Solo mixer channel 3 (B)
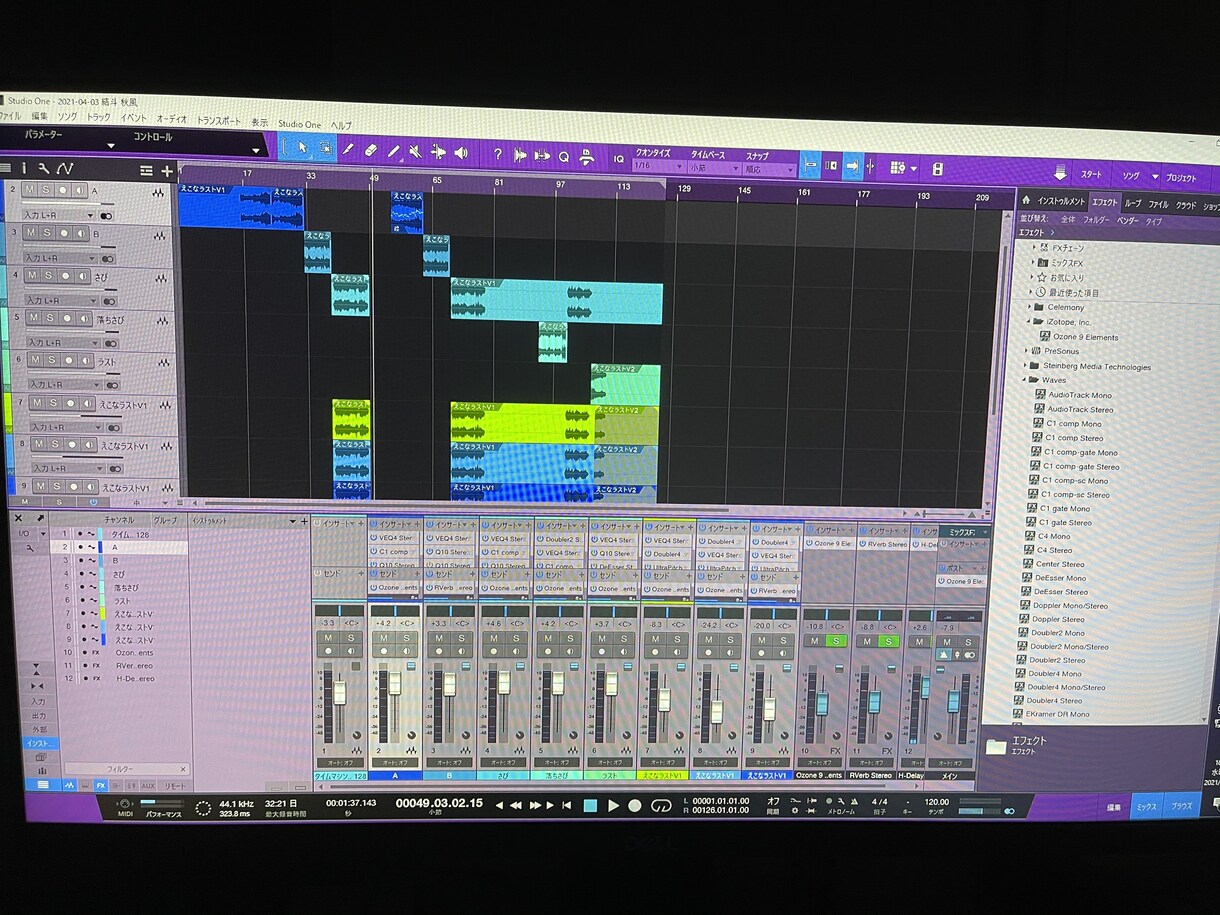This screenshot has width=1220, height=915. point(463,638)
